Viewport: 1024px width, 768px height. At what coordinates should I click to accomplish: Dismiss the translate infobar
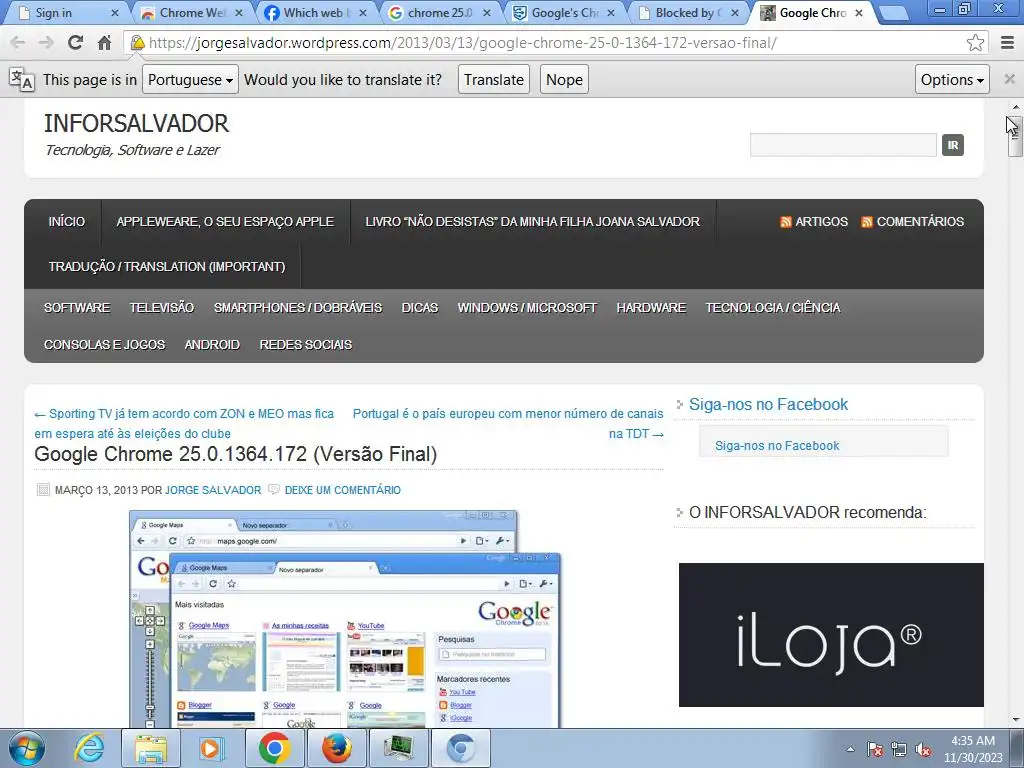click(x=1010, y=79)
